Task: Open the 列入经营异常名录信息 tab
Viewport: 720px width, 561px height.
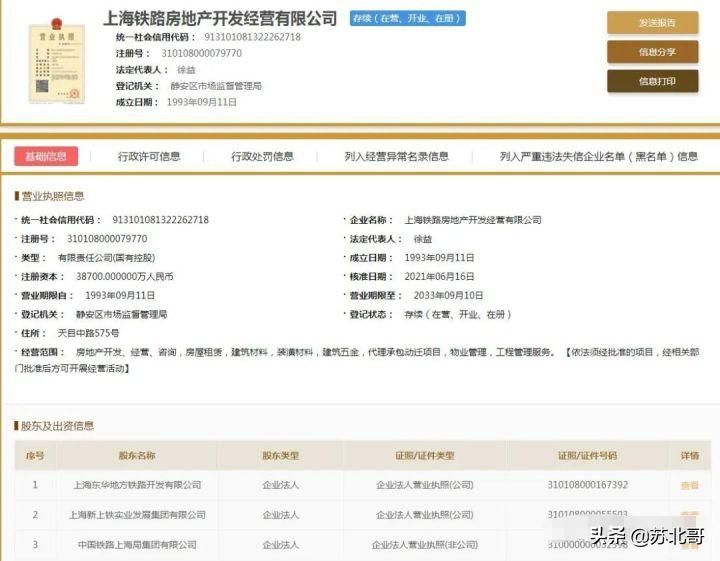Action: [x=396, y=157]
